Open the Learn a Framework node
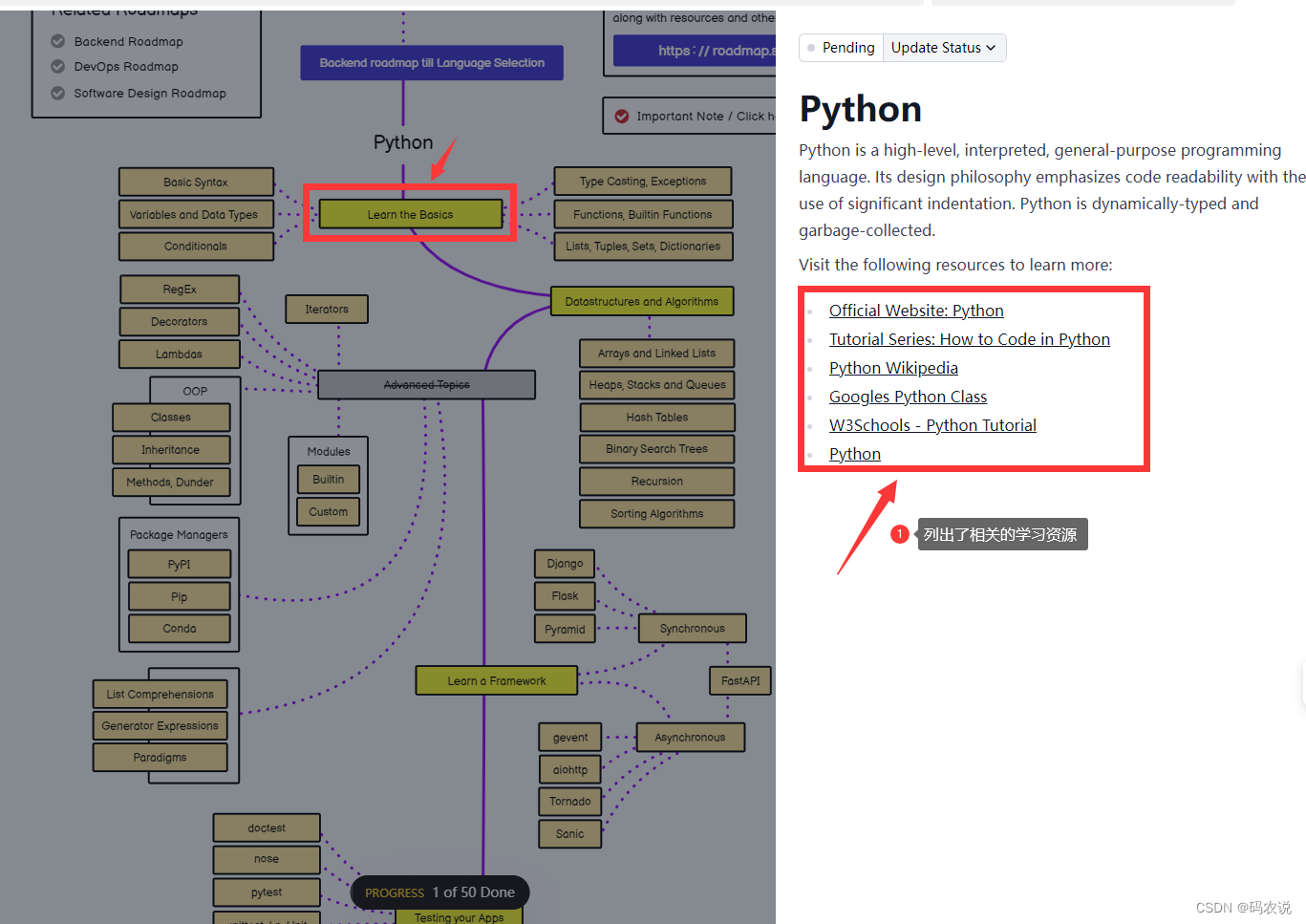The width and height of the screenshot is (1306, 924). (x=497, y=680)
